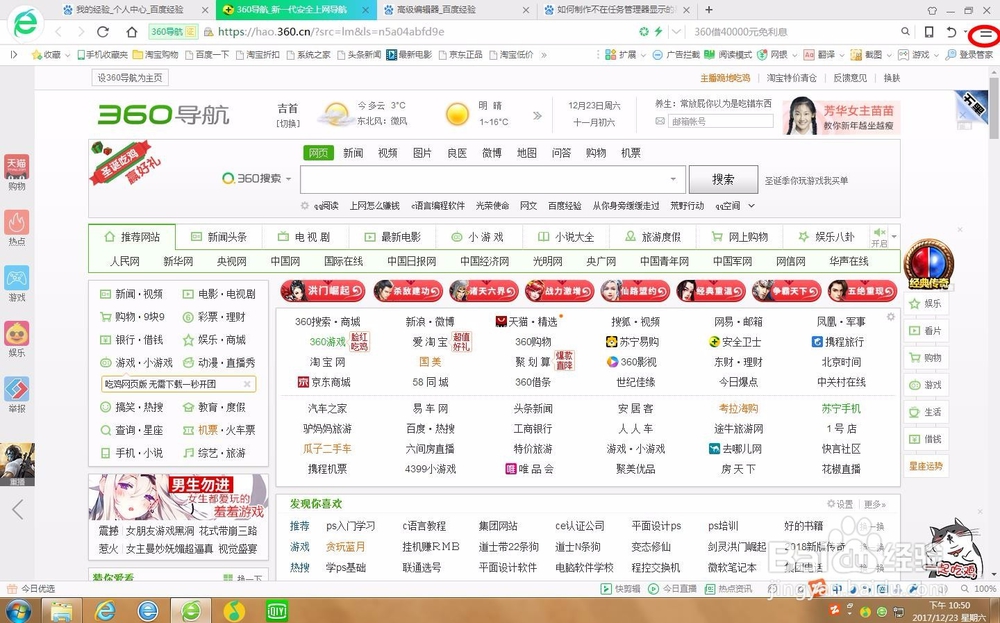
Task: Switch to 电视剧 category tab
Action: tap(305, 237)
